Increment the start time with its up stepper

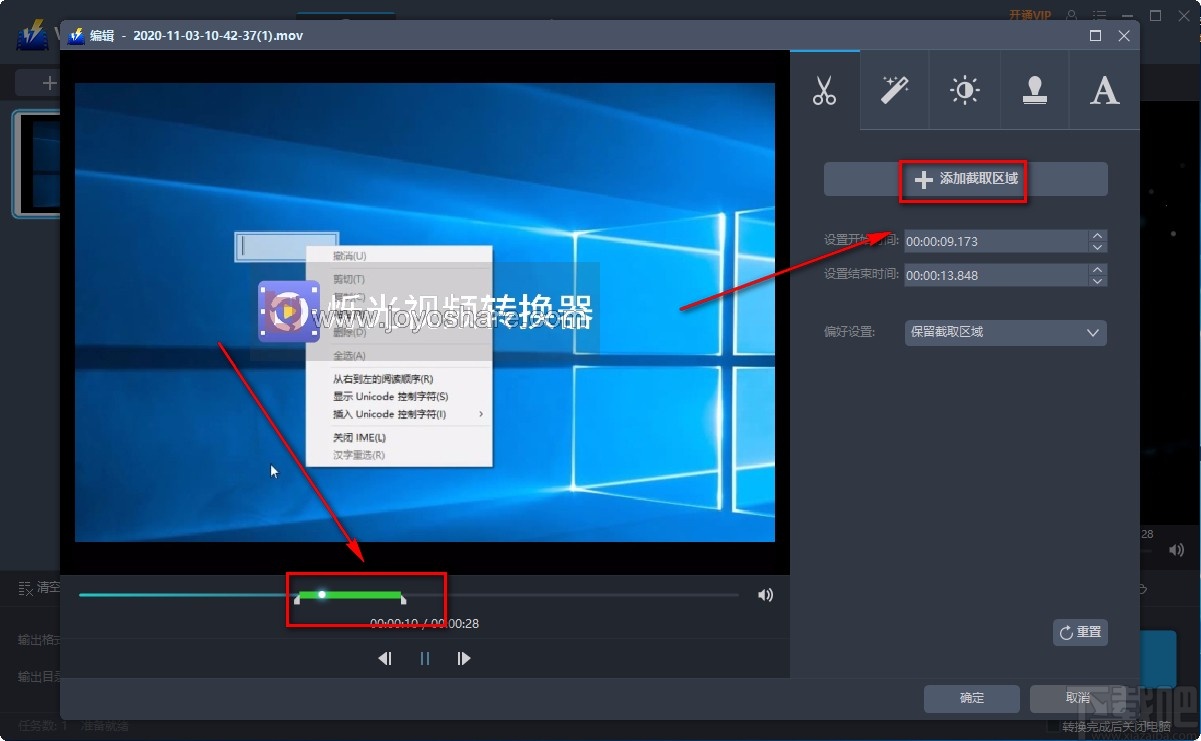coord(1097,235)
